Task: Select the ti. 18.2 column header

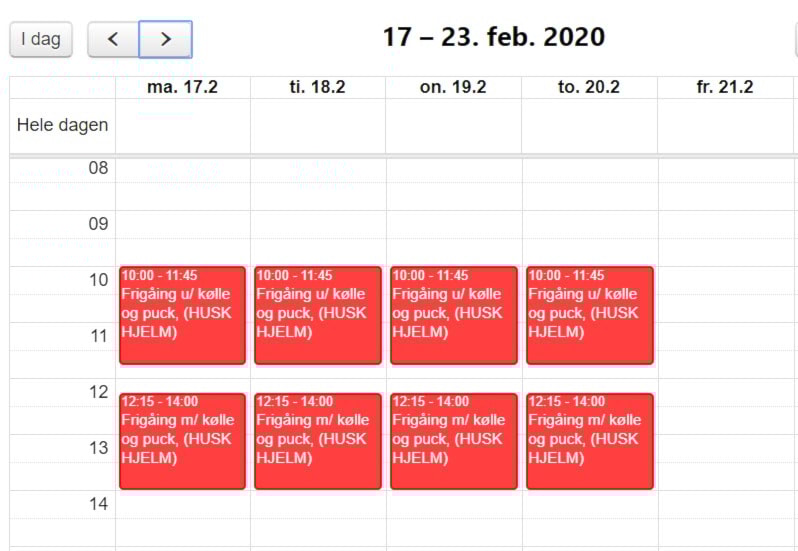Action: coord(318,87)
